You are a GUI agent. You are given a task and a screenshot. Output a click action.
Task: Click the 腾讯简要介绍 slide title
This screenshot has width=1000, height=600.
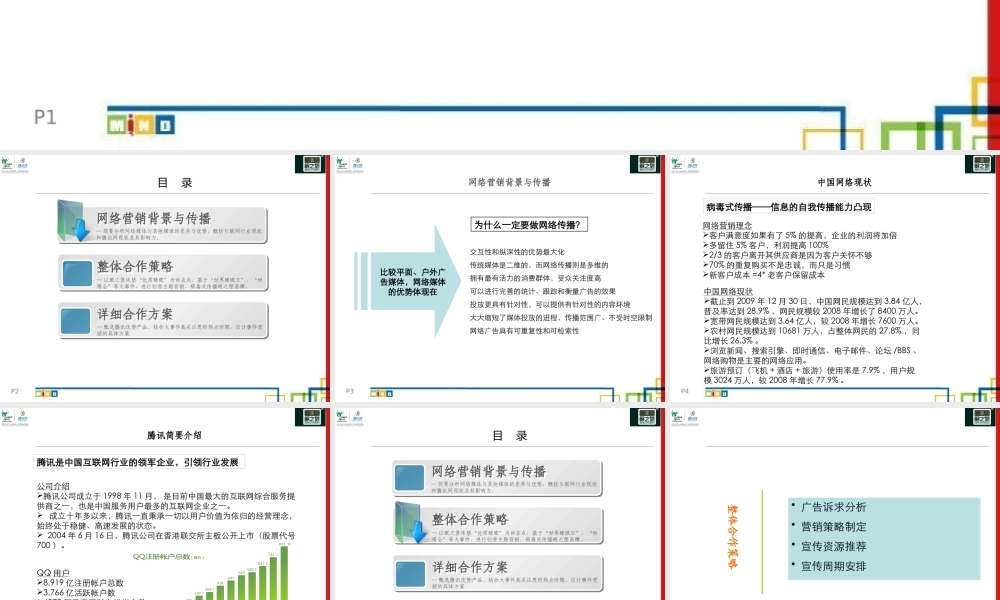174,435
